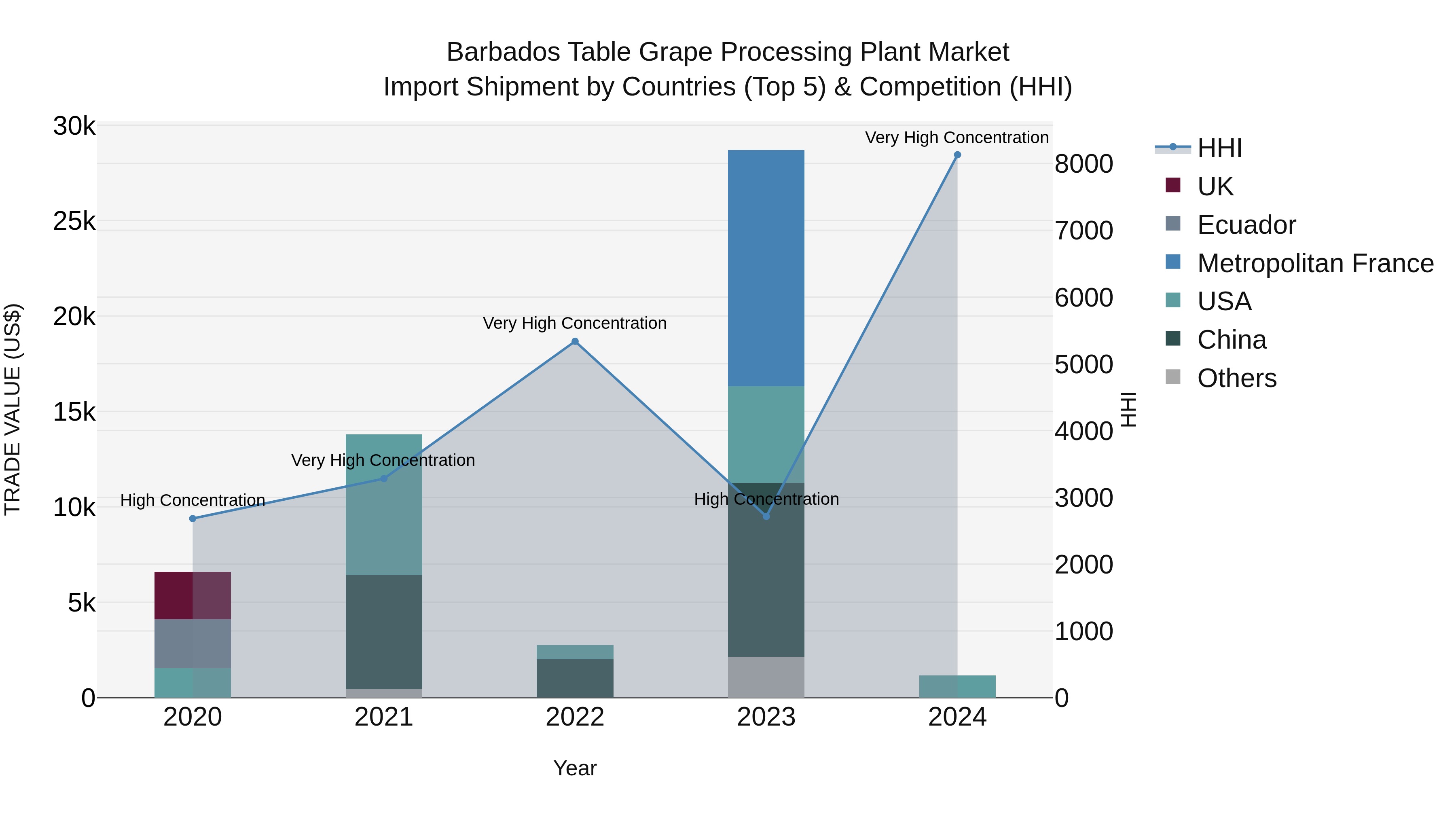Screen dimensions: 1456x819
Task: Click the Metropolitan France bar segment in 2023
Action: point(766,269)
